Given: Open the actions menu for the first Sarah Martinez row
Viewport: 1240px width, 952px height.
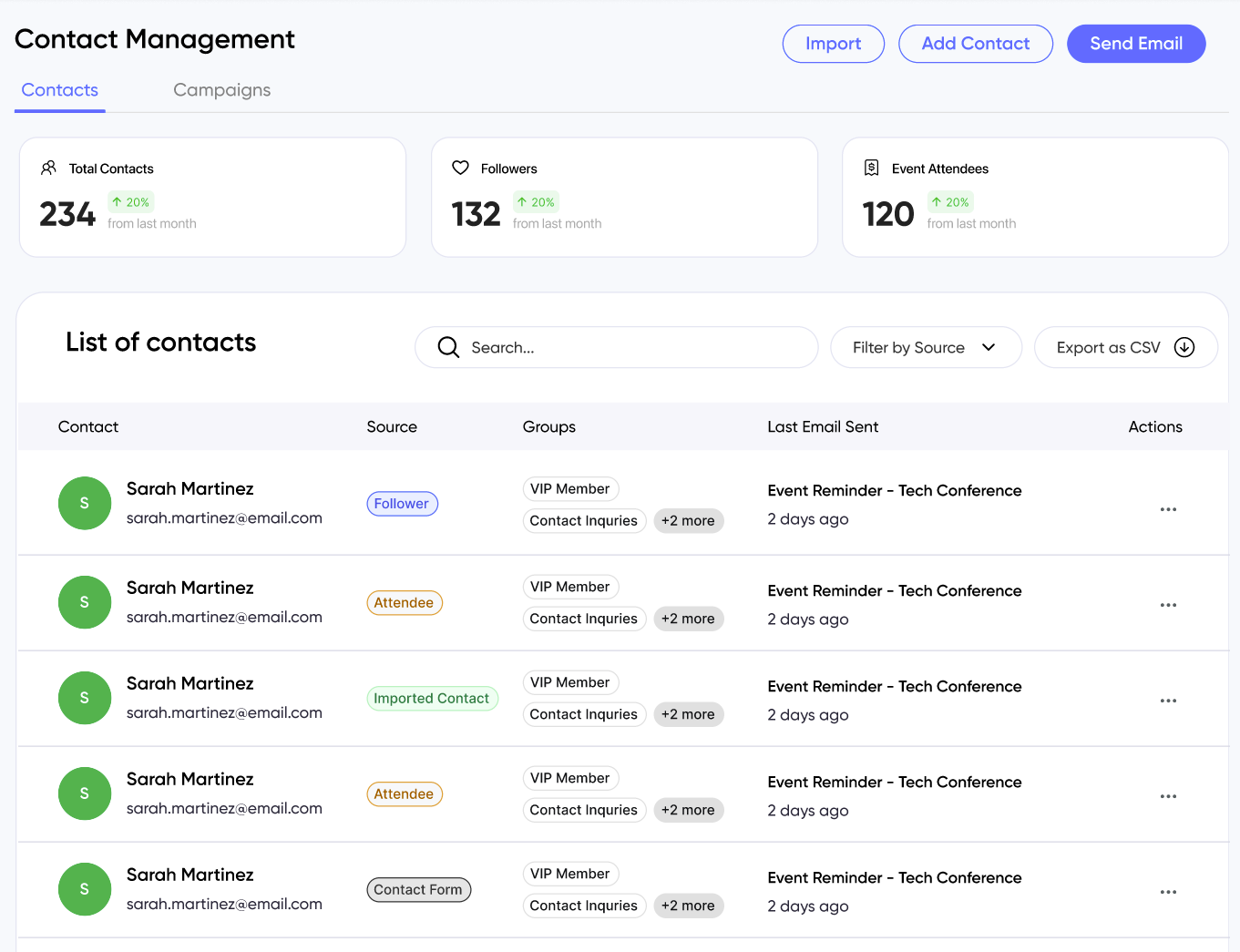Looking at the screenshot, I should (x=1169, y=509).
